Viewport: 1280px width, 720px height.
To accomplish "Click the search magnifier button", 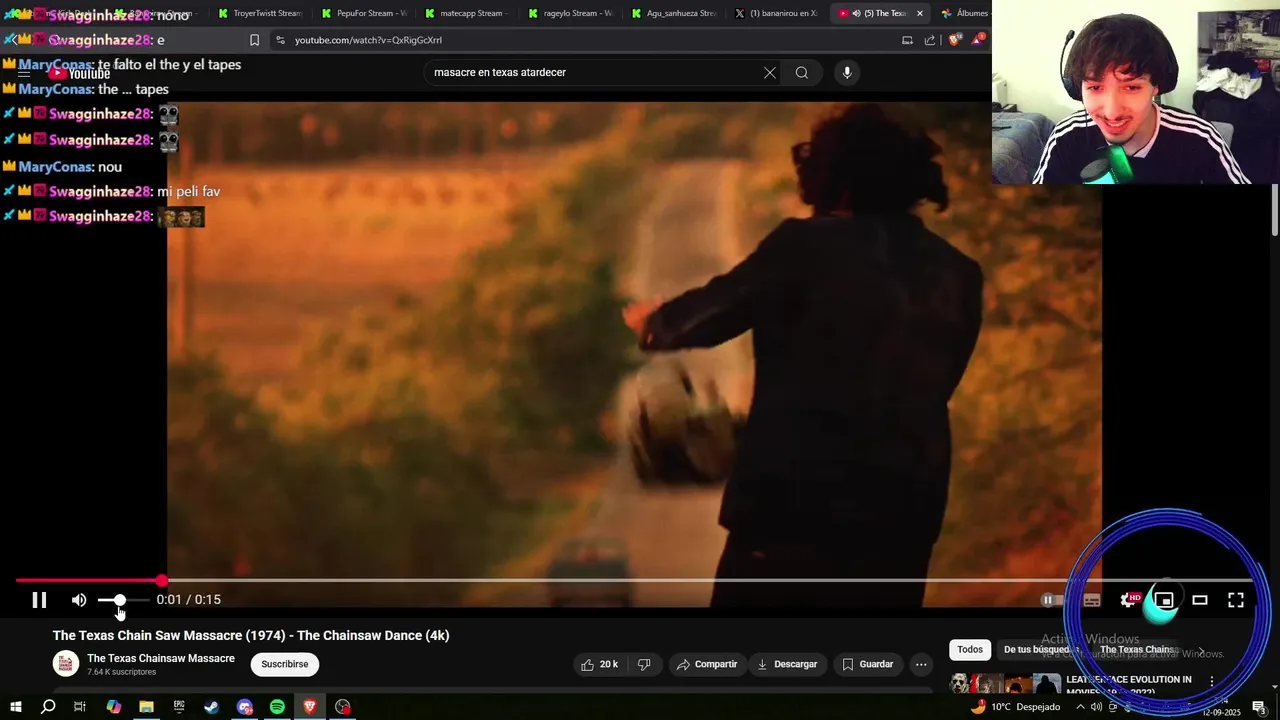I will click(x=802, y=72).
